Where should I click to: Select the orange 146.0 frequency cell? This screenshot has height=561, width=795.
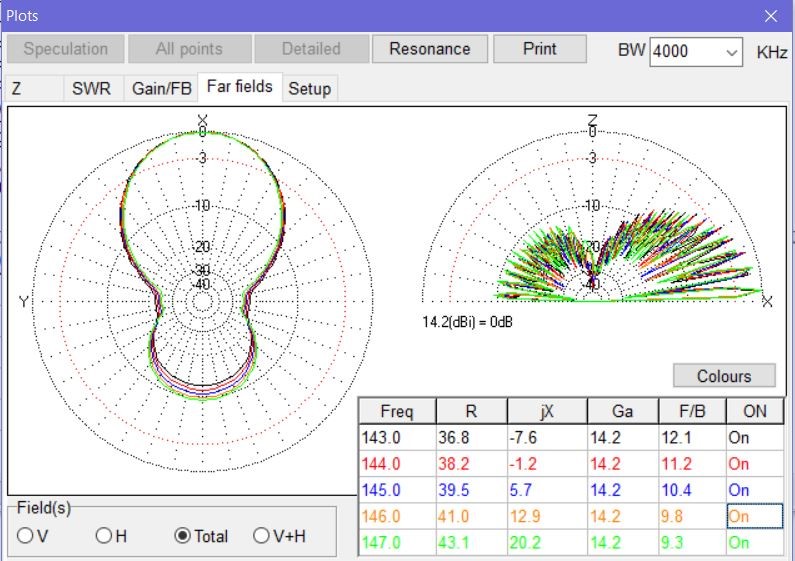398,516
